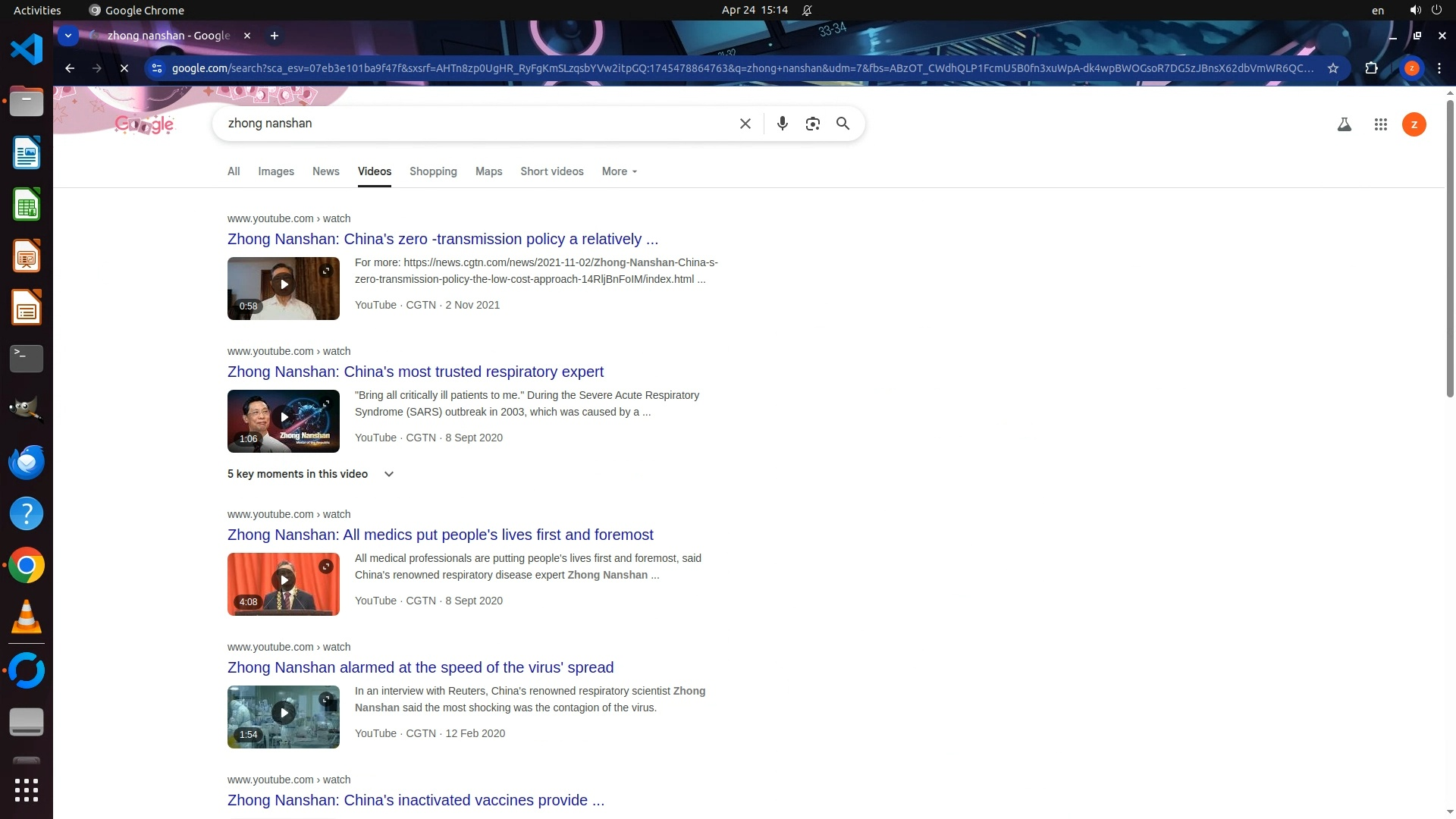
Task: Stop page loading with X button
Action: (x=124, y=68)
